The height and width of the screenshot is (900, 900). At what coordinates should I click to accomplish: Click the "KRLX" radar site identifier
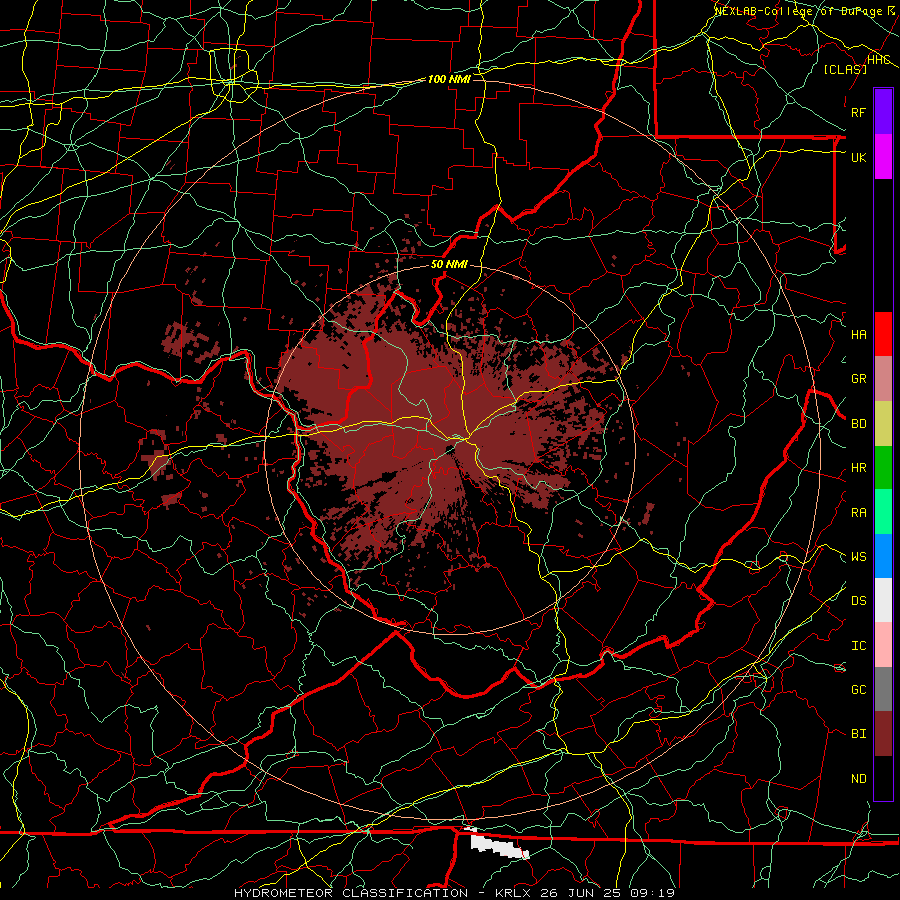pos(513,893)
